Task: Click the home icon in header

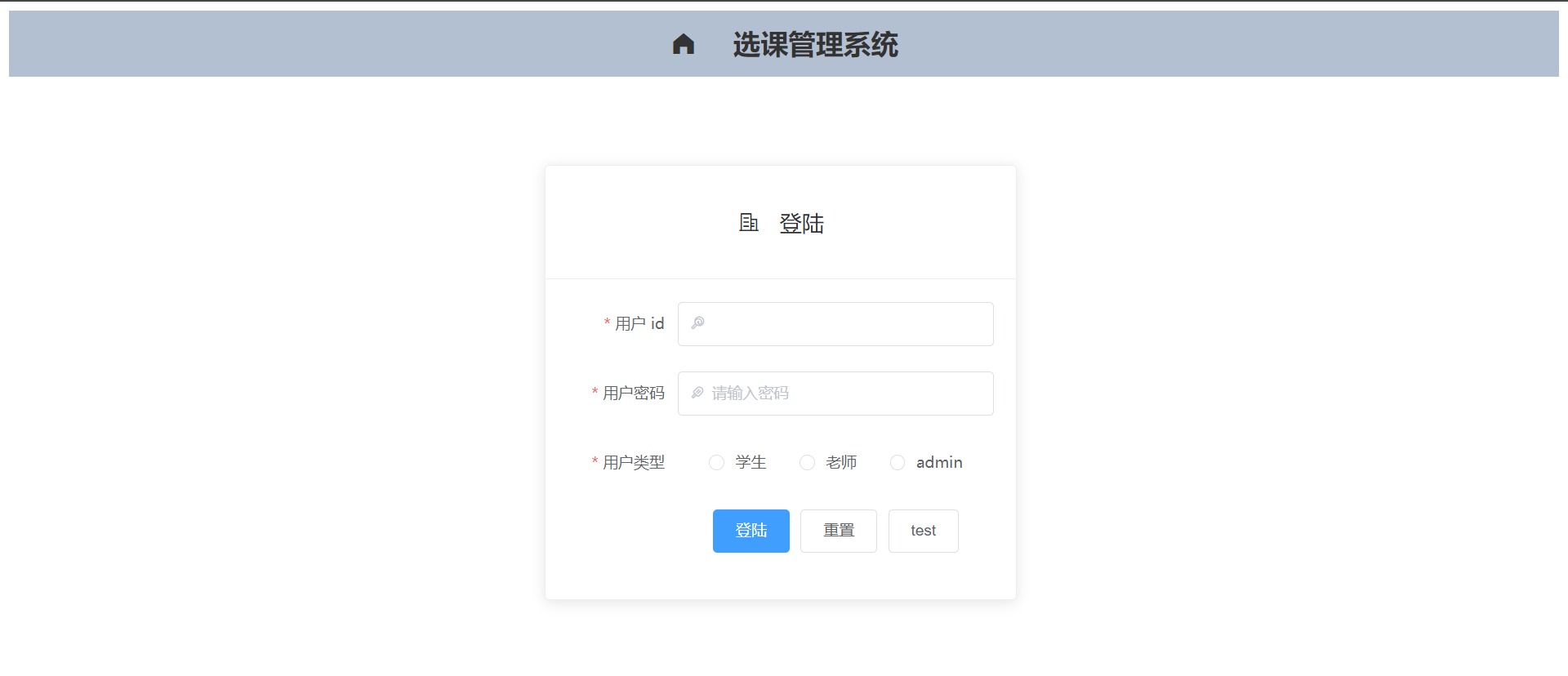Action: coord(684,44)
